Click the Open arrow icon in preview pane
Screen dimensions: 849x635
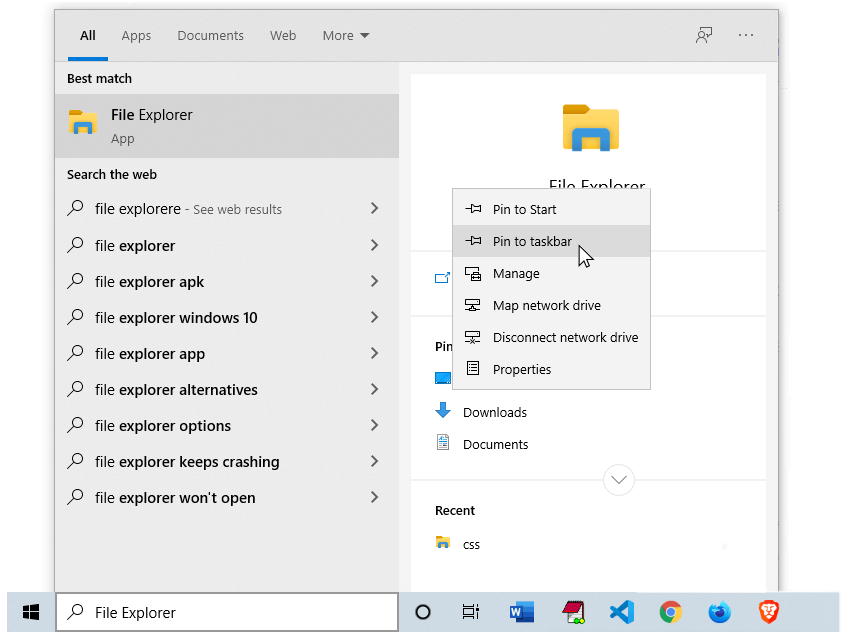pyautogui.click(x=442, y=277)
